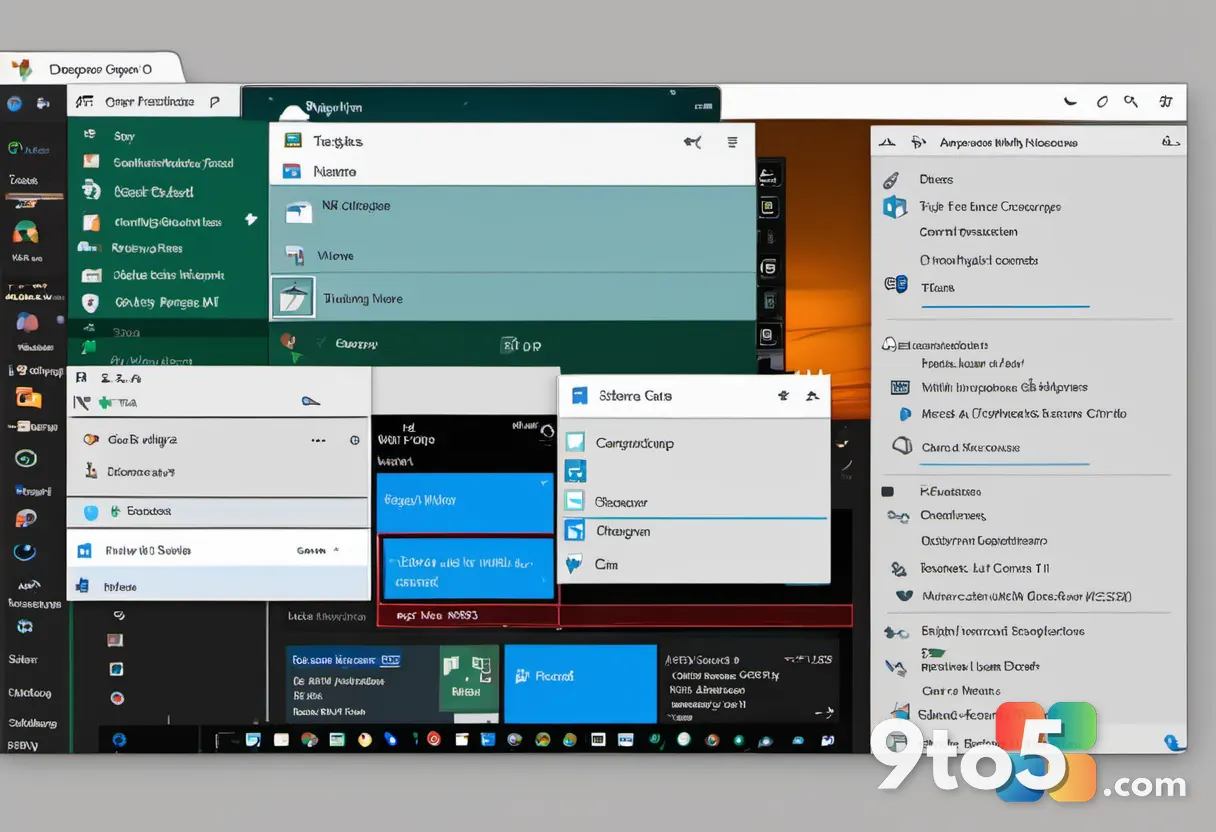Viewport: 1216px width, 832px height.
Task: Open the hamburger menu in the teal list header
Action: (733, 142)
